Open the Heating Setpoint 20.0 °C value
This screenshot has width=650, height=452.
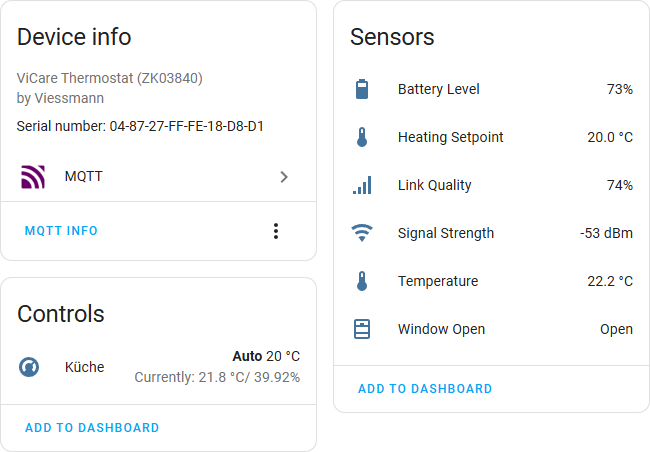coord(609,138)
